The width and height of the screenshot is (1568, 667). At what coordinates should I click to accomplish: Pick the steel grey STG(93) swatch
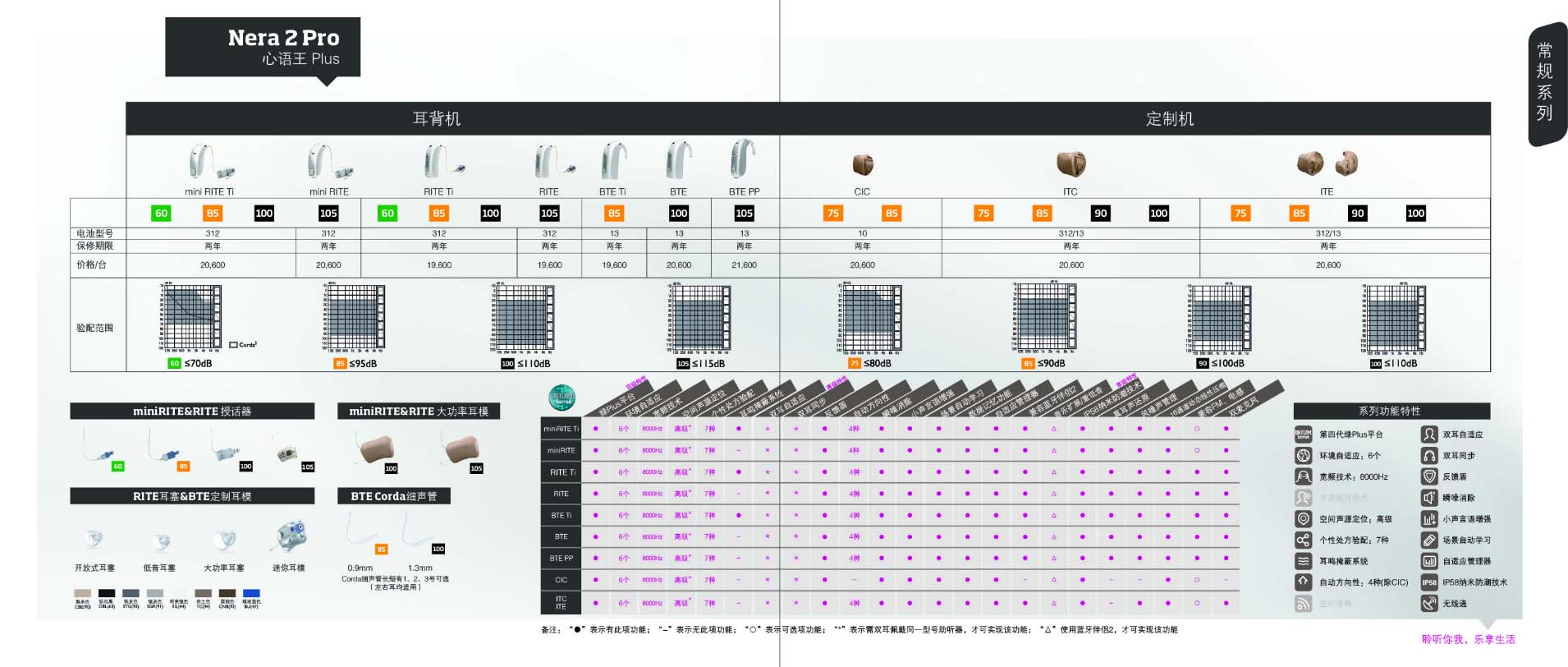[131, 593]
